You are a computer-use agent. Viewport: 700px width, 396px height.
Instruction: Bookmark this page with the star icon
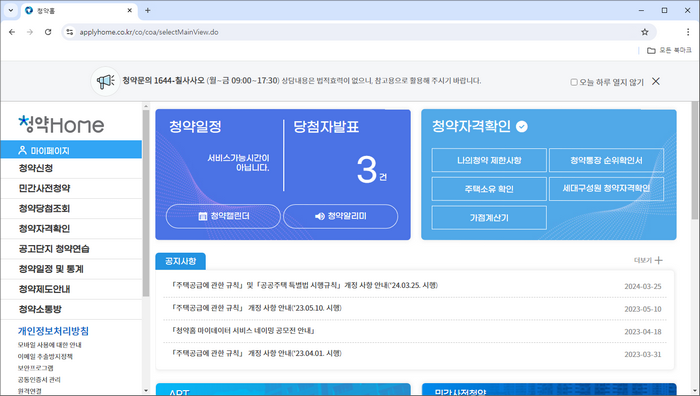[645, 32]
